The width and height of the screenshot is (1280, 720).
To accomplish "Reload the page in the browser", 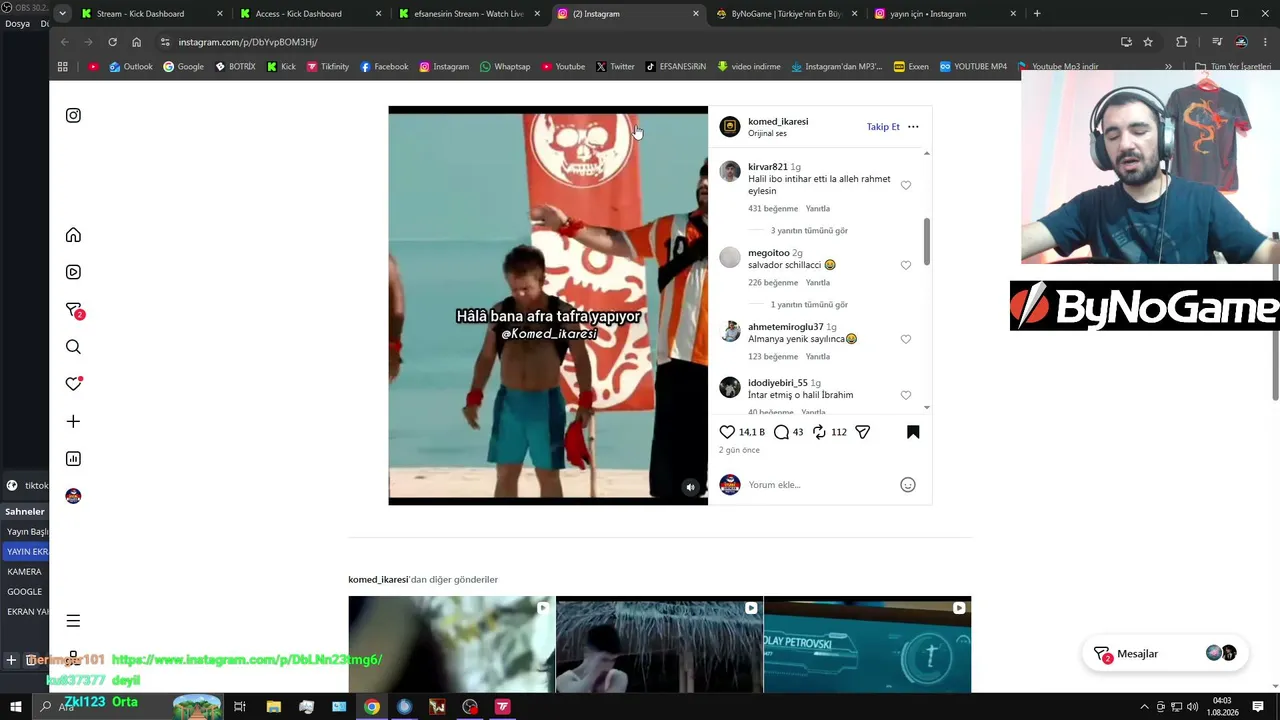I will pos(112,42).
